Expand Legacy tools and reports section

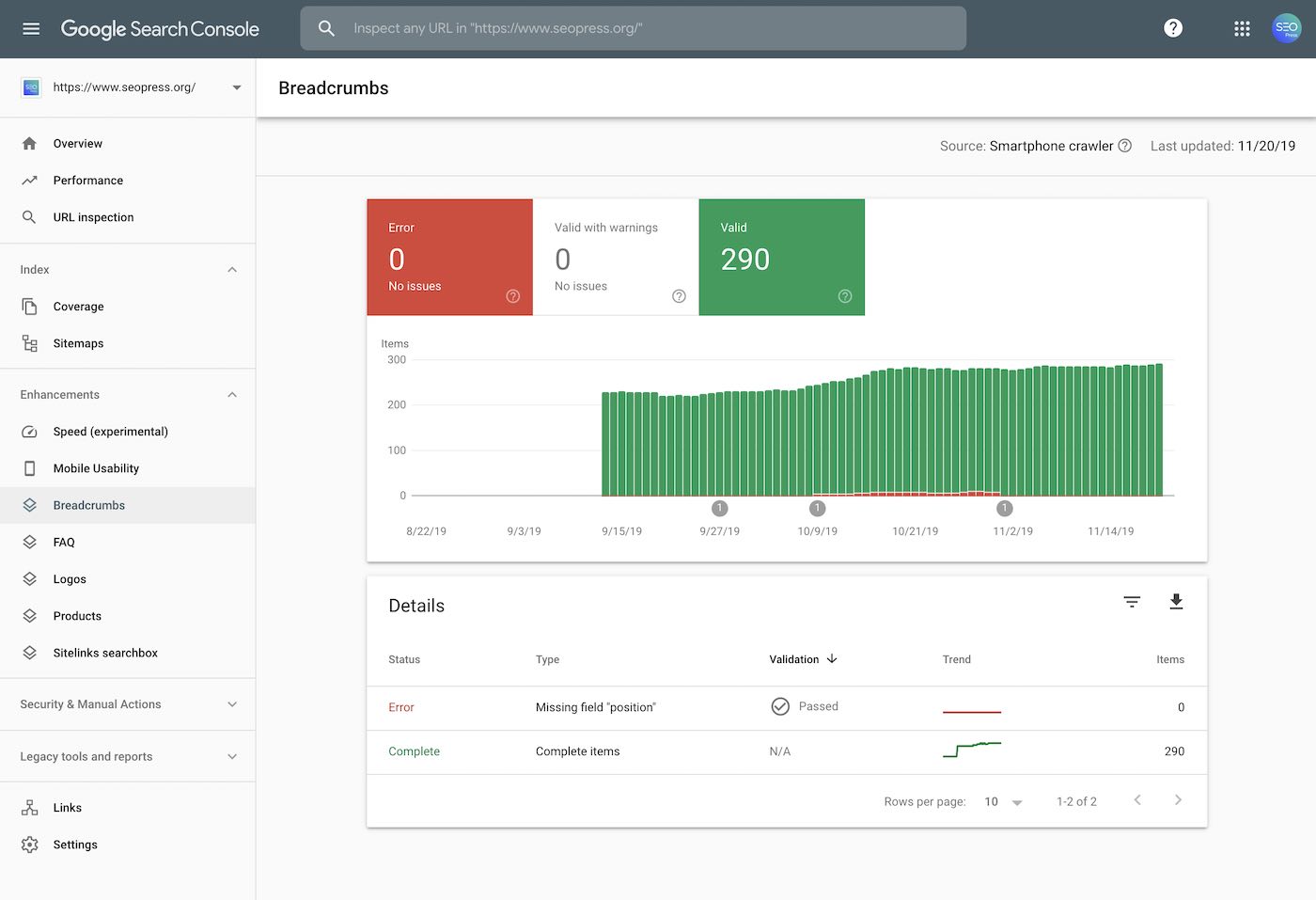[232, 757]
